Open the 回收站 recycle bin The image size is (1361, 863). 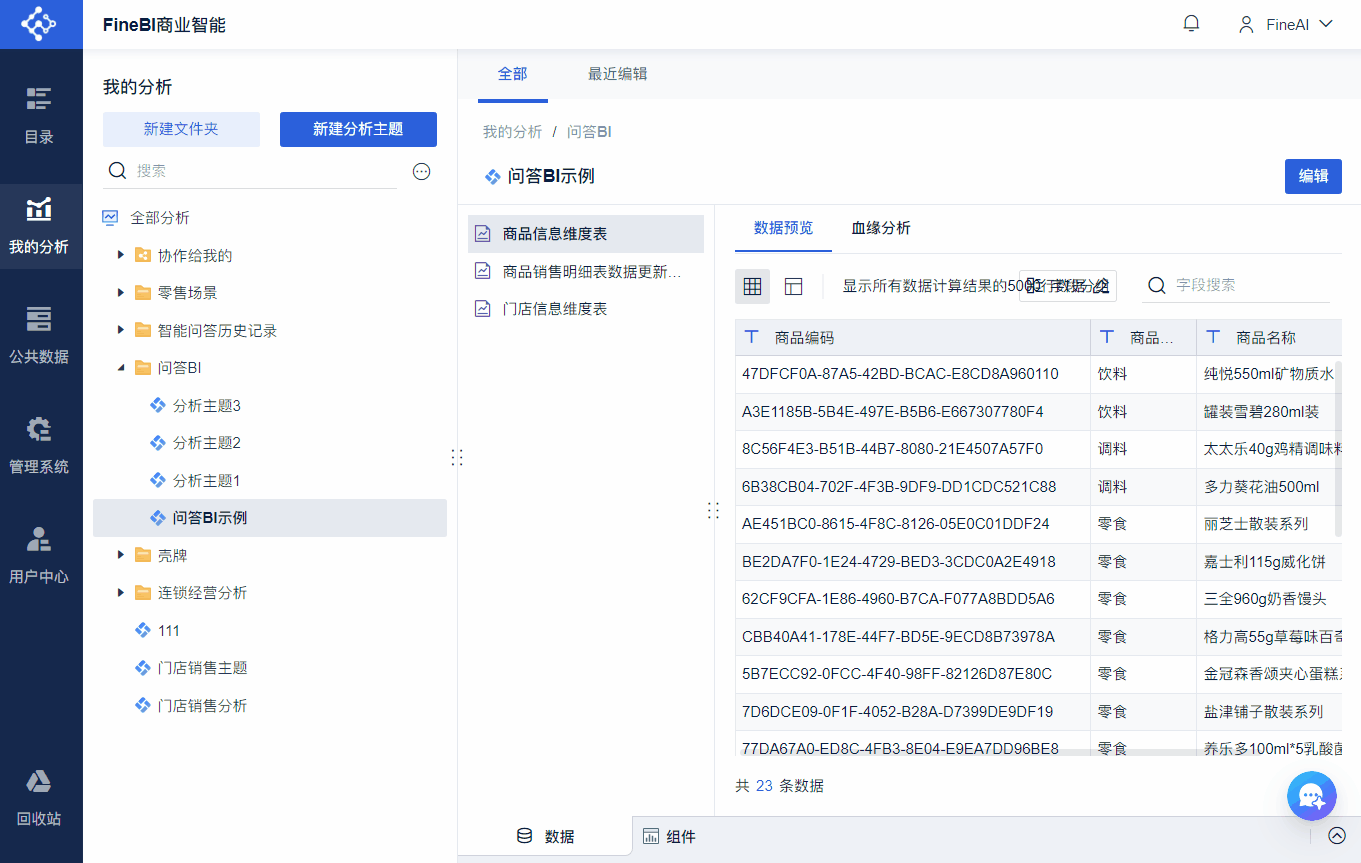pyautogui.click(x=39, y=798)
